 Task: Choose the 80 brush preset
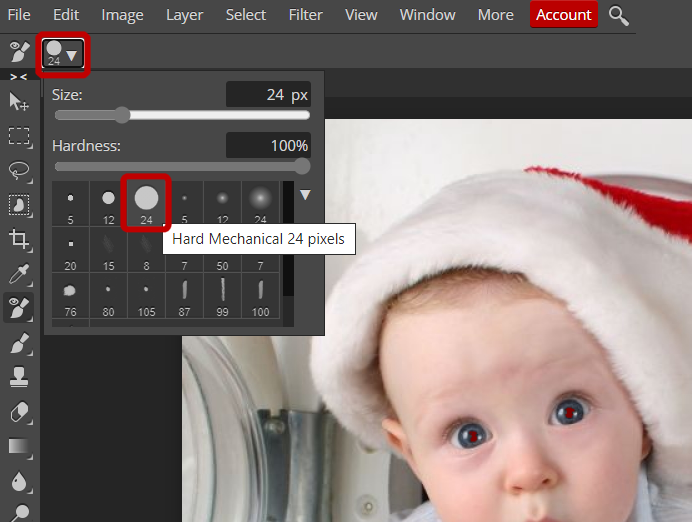(x=109, y=296)
